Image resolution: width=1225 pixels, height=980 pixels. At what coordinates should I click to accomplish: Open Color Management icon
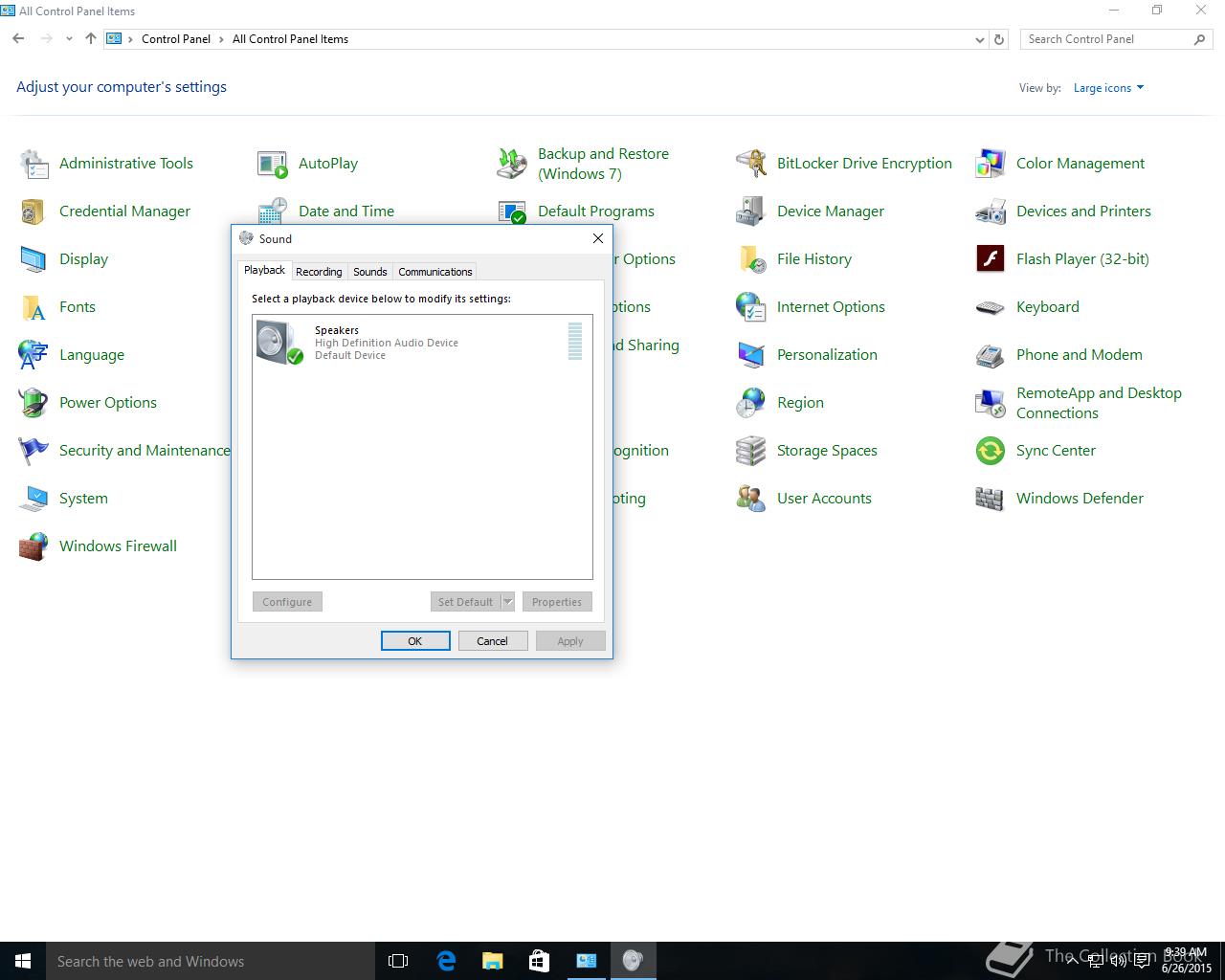(x=991, y=164)
